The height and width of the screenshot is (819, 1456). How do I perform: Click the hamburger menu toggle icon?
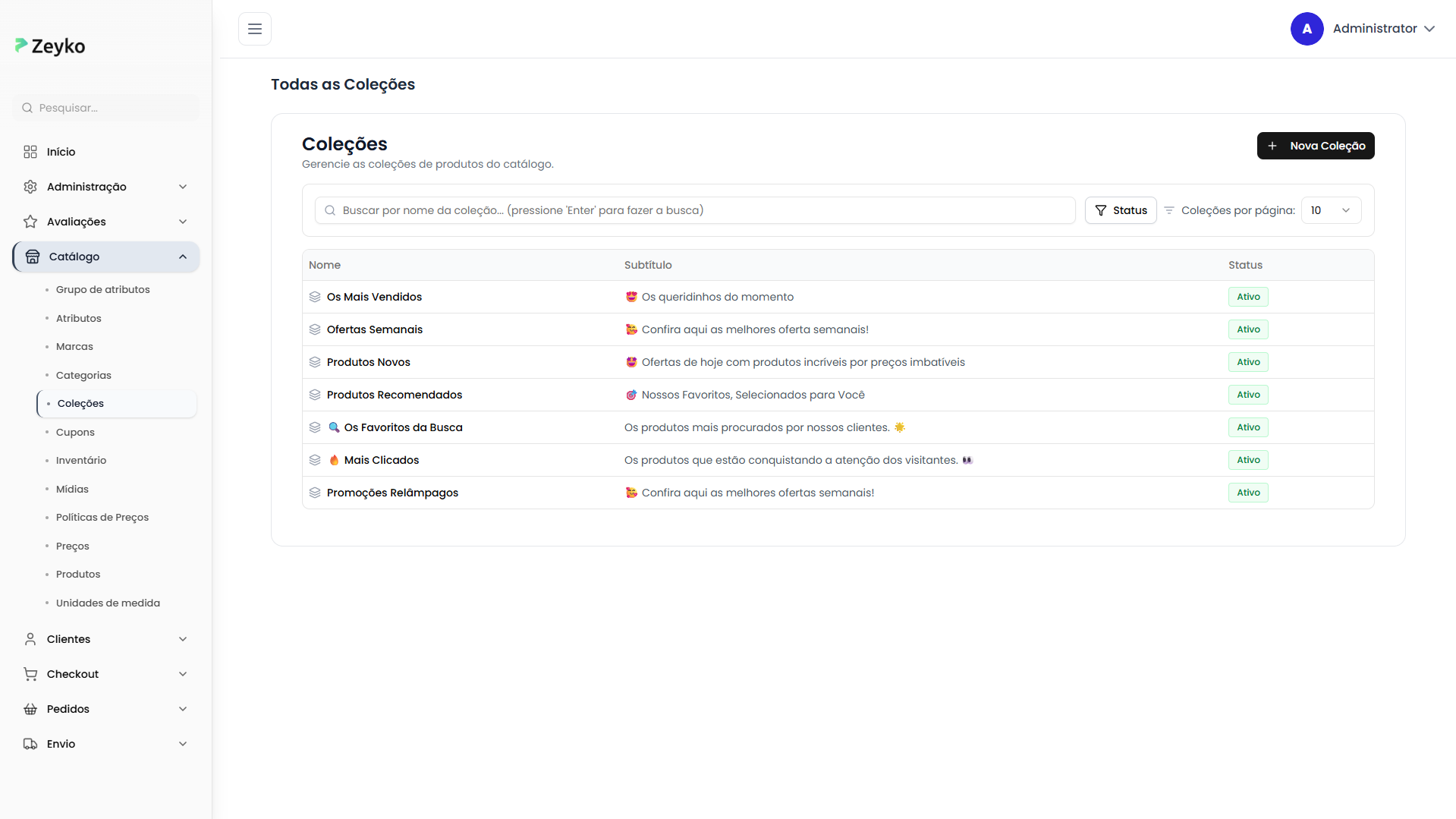[x=255, y=29]
